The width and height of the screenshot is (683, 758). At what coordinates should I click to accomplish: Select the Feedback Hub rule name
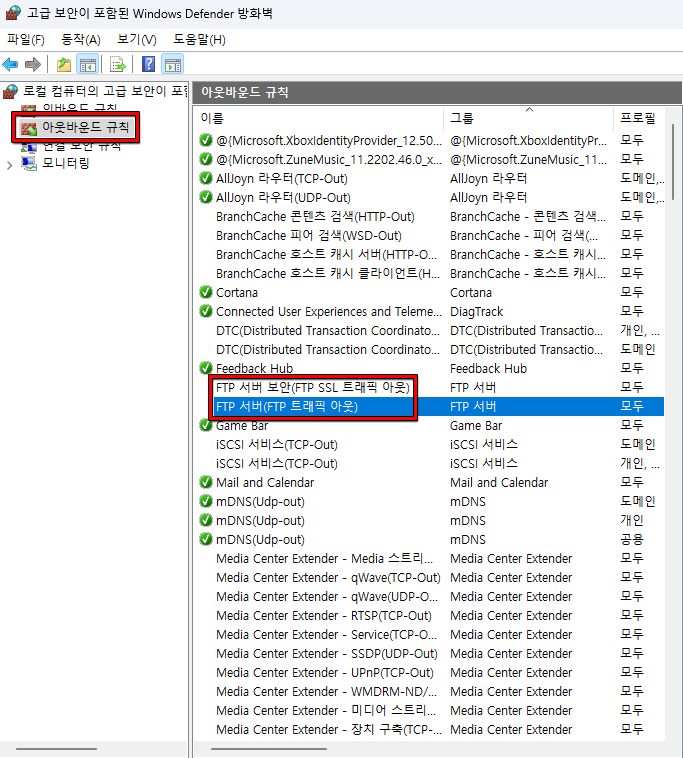tap(254, 368)
